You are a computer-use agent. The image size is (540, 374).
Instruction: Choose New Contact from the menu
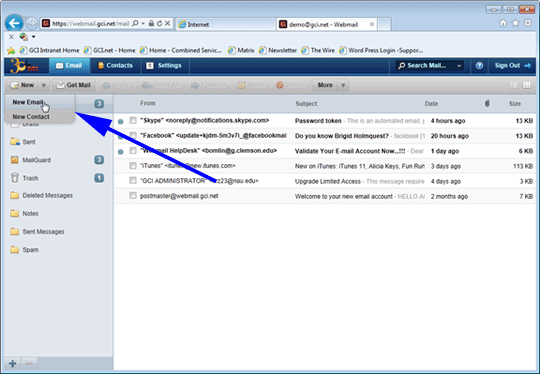pyautogui.click(x=31, y=117)
